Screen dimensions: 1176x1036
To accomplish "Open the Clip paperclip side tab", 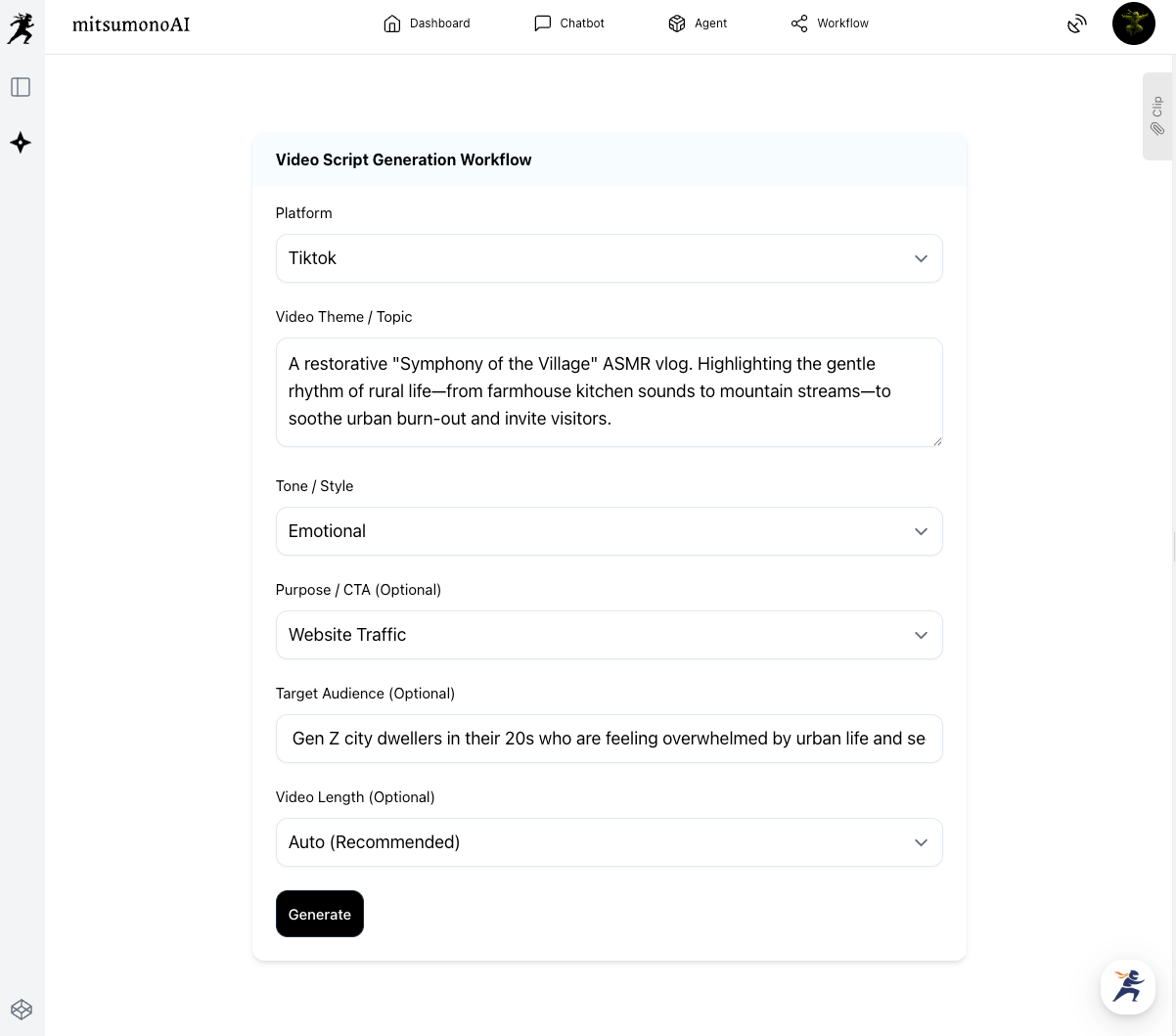I will tap(1156, 115).
